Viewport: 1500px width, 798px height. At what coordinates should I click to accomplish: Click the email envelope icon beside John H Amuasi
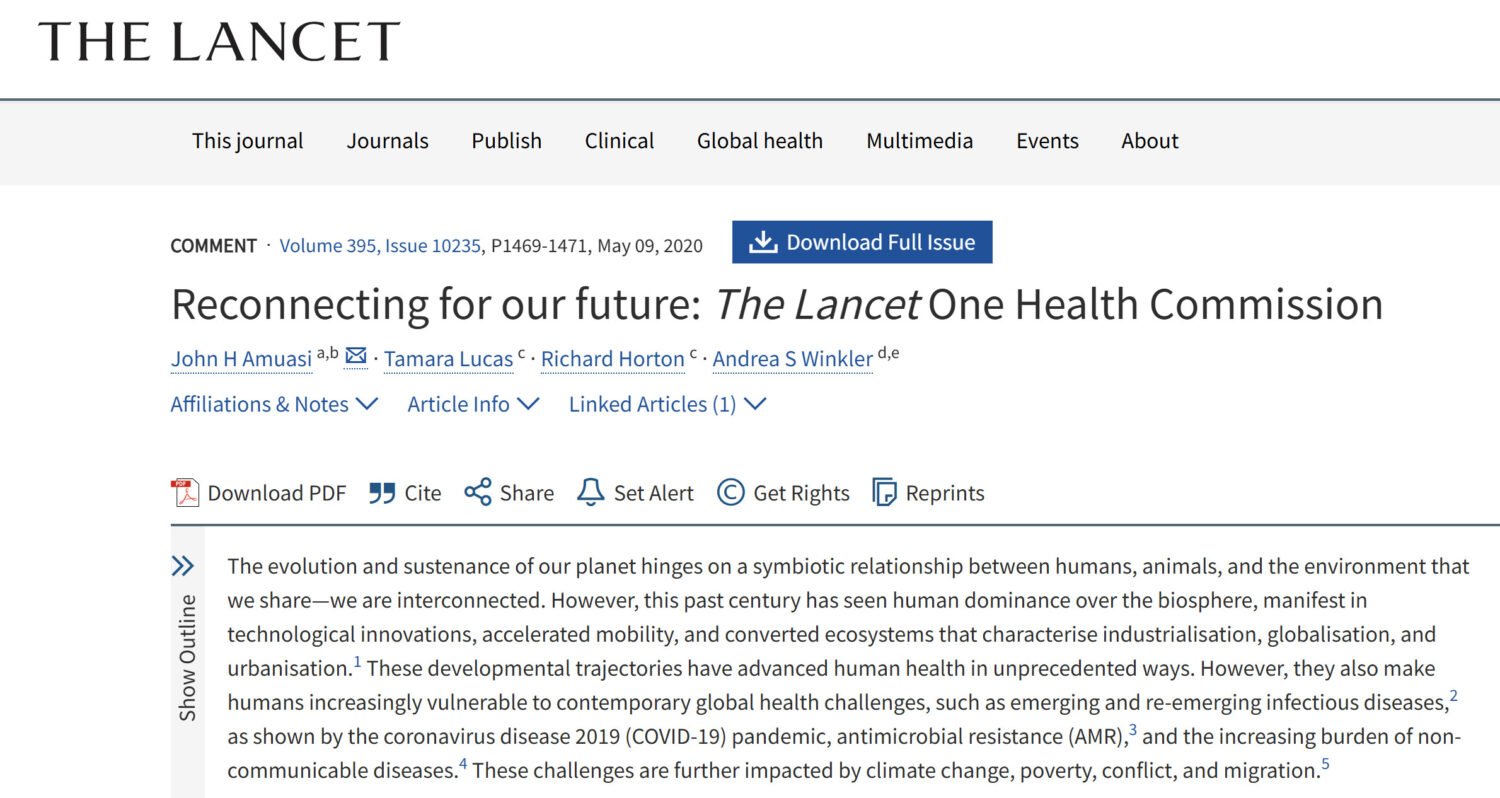(355, 357)
